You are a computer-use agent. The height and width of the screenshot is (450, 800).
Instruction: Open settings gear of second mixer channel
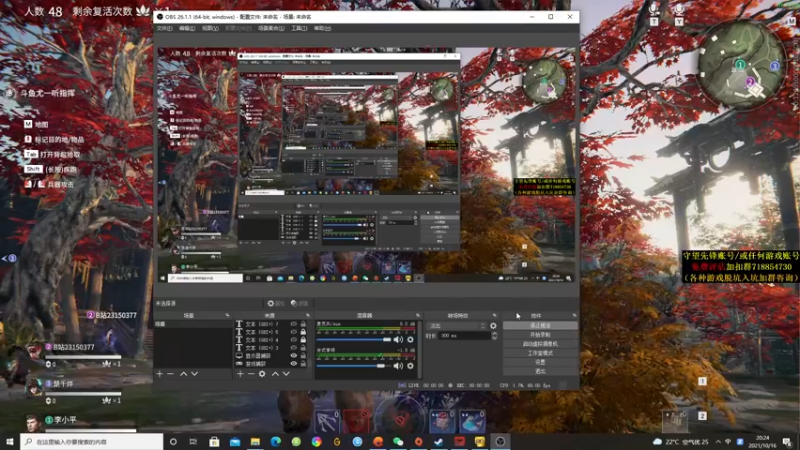(410, 365)
